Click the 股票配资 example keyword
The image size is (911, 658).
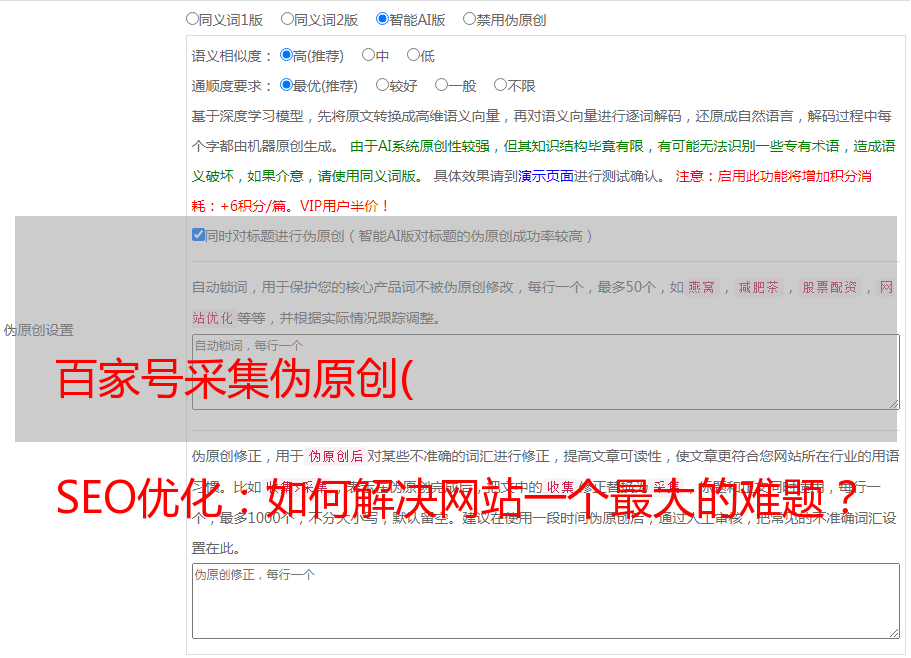(x=829, y=287)
